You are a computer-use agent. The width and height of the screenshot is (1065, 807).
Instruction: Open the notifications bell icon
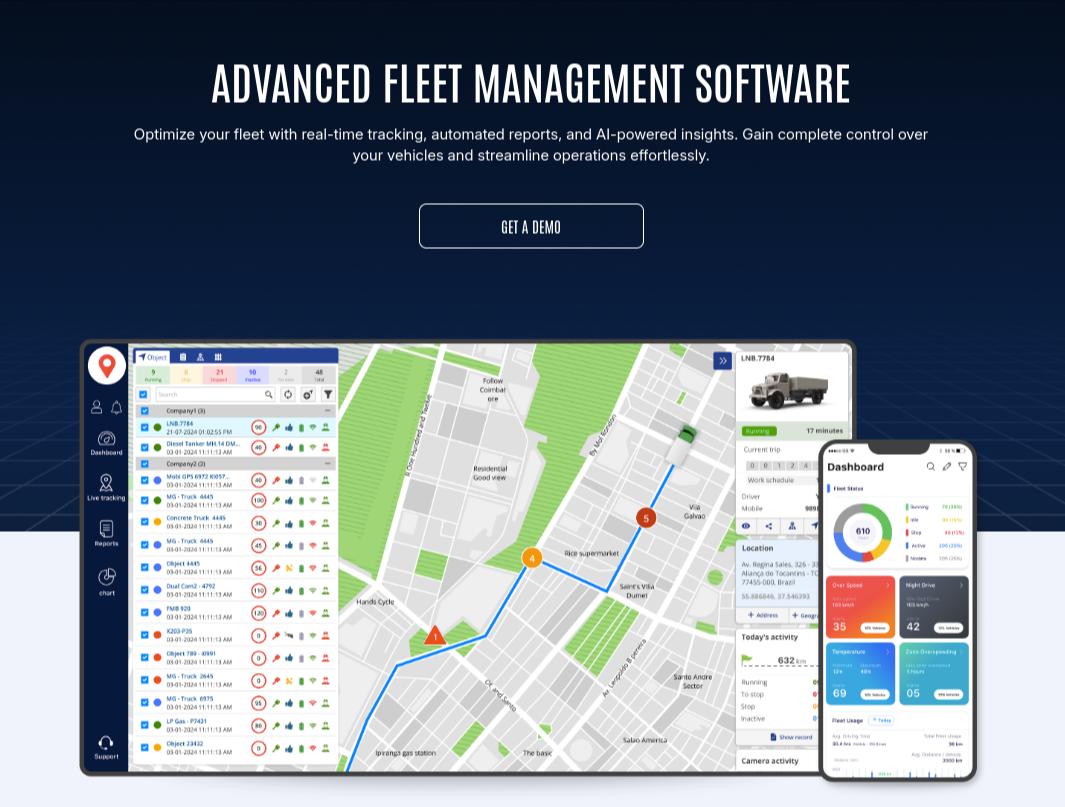116,407
